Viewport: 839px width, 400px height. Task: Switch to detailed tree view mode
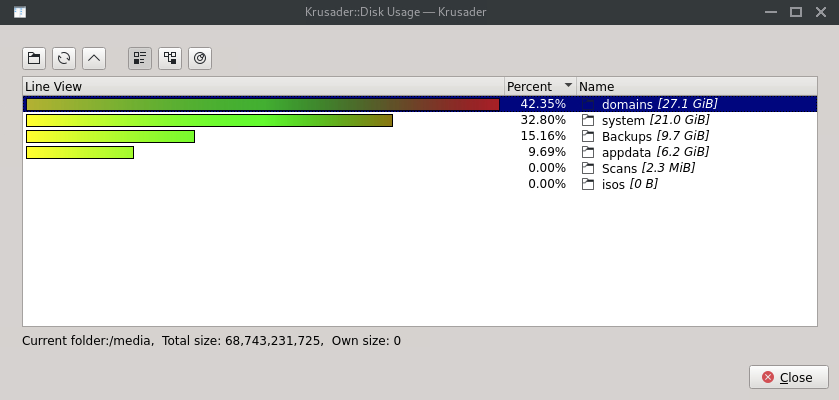170,58
